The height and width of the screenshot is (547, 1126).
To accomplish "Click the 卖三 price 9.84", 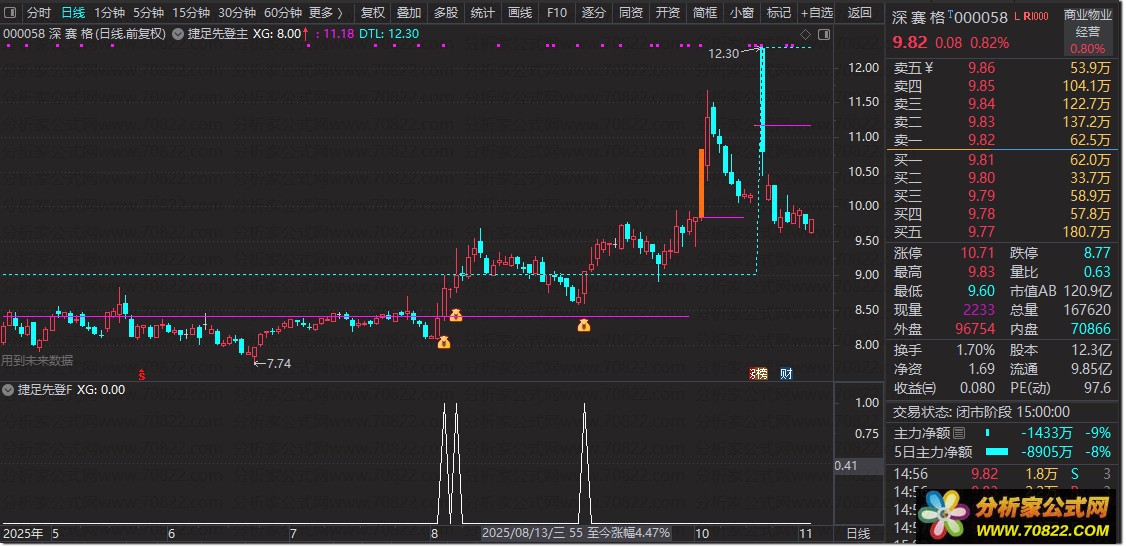I will pos(982,104).
